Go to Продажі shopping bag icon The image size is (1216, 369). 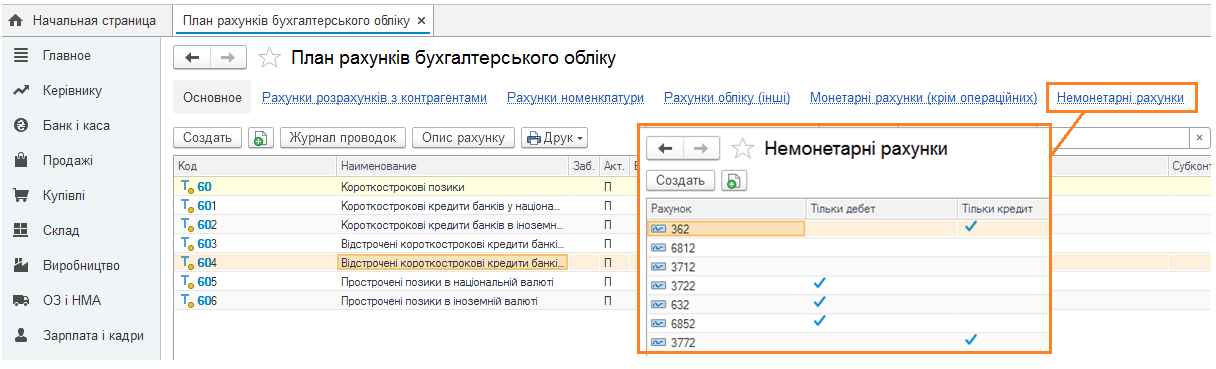[x=20, y=160]
